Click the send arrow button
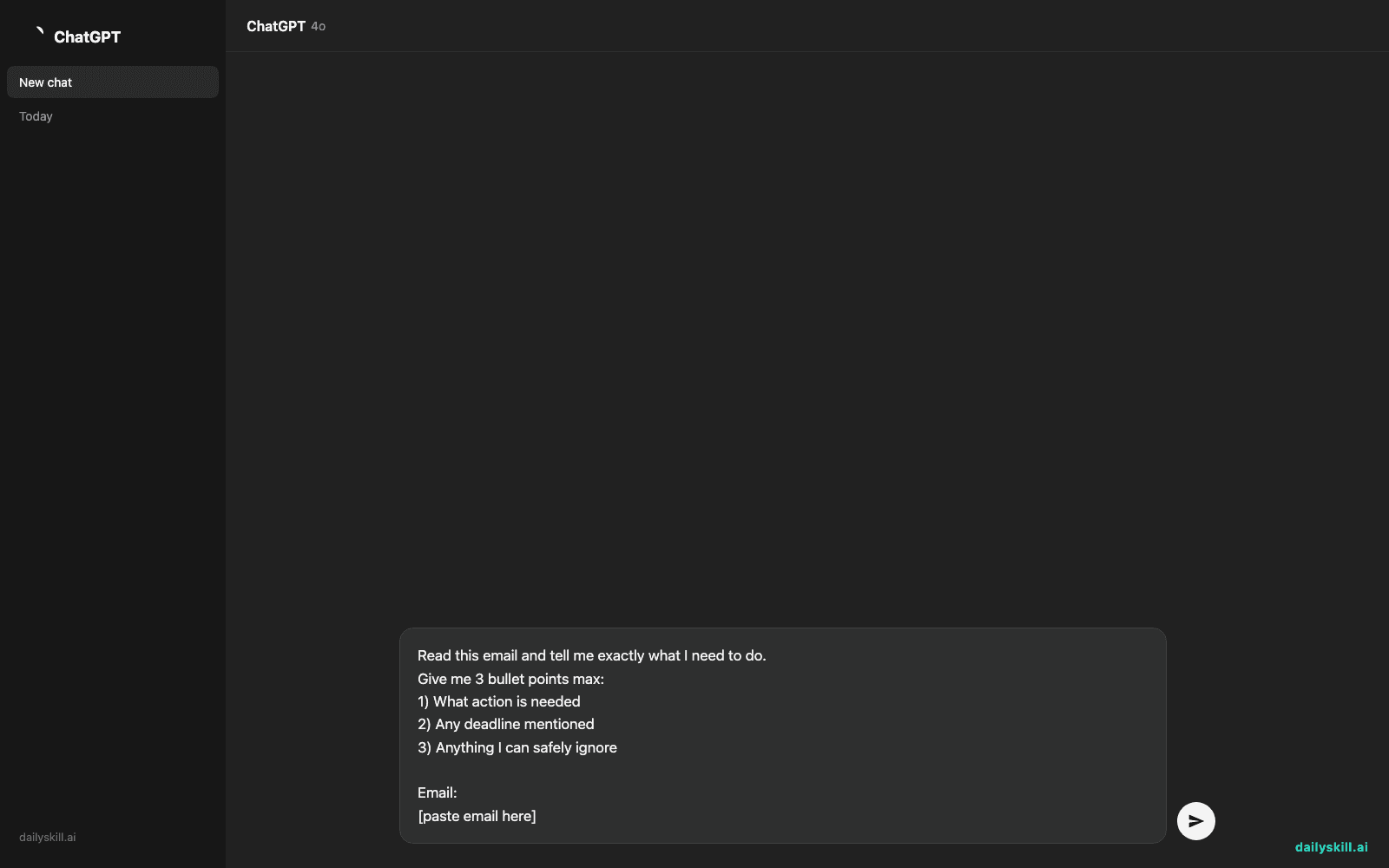The height and width of the screenshot is (868, 1389). [1195, 821]
